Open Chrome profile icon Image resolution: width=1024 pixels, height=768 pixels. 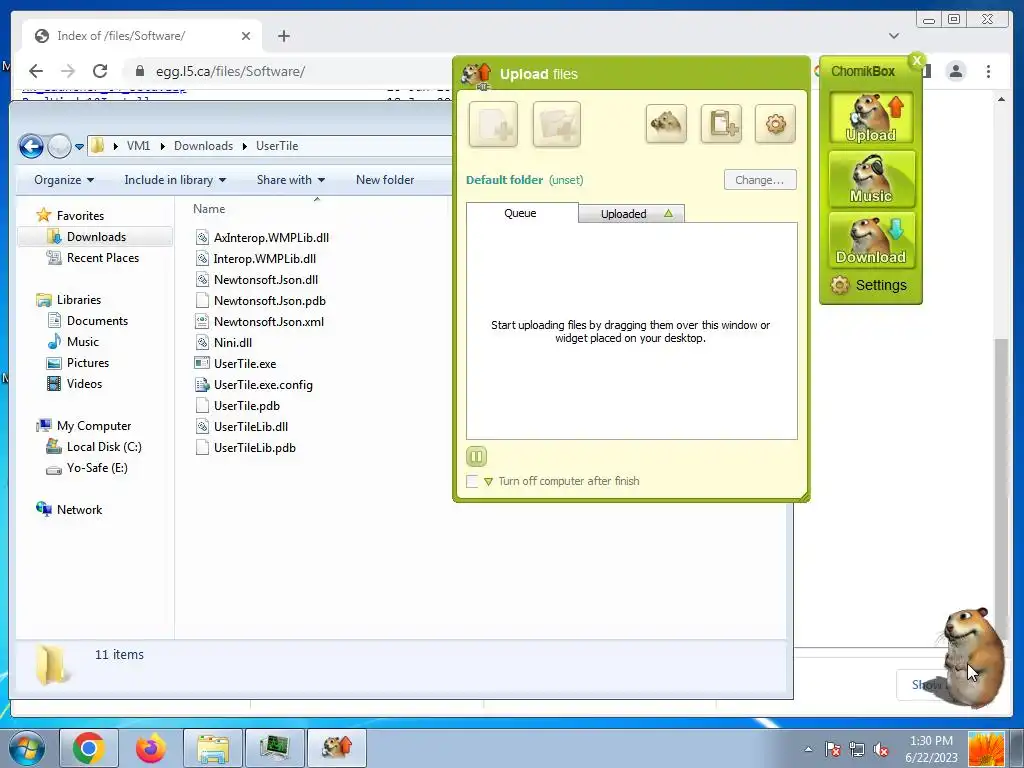(x=955, y=71)
